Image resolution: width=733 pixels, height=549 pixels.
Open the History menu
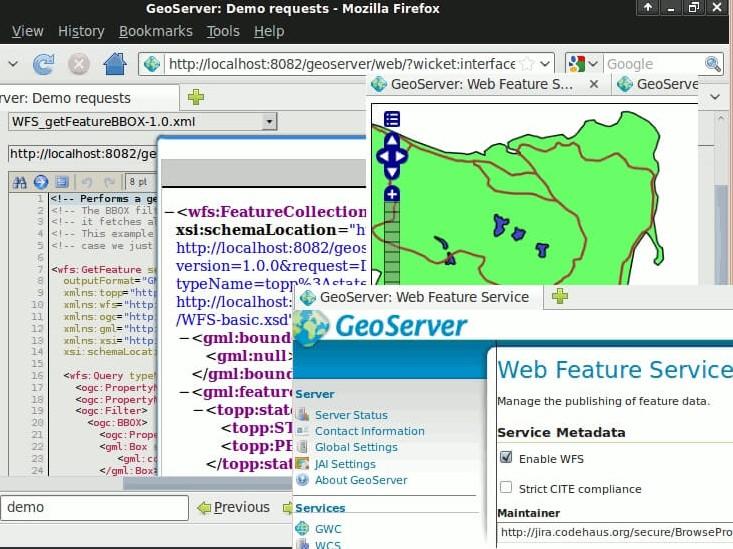[81, 31]
